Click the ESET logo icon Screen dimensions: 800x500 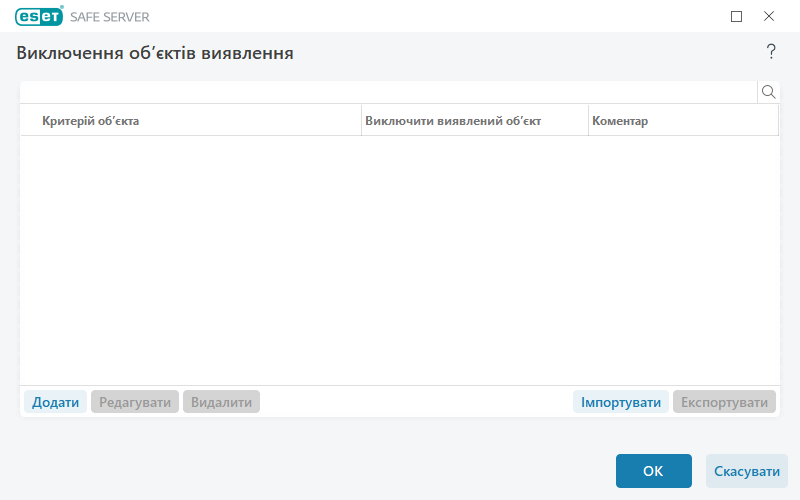pyautogui.click(x=39, y=16)
